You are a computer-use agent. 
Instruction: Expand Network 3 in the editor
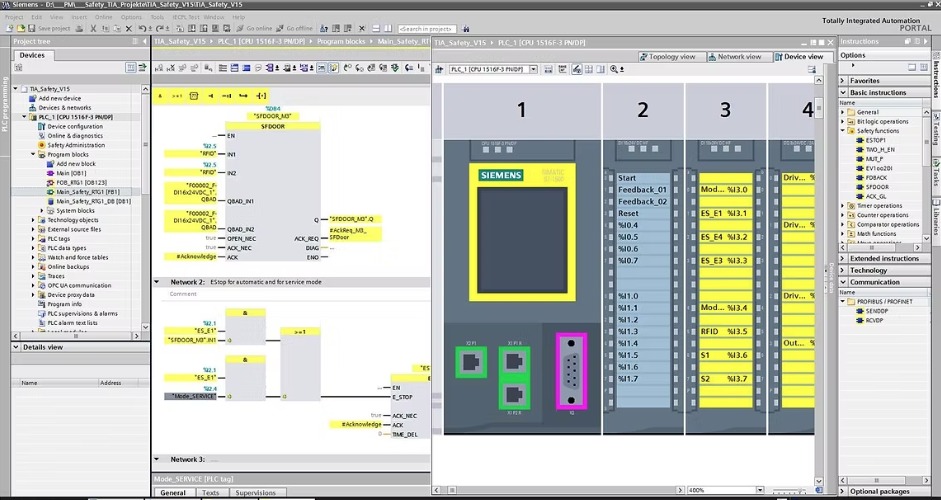(157, 459)
